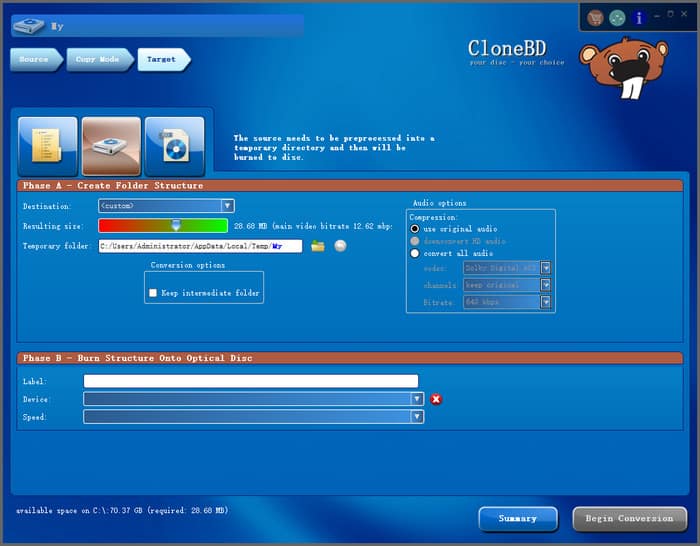Screen dimensions: 700x546
Task: Click the Summary button
Action: (518, 518)
